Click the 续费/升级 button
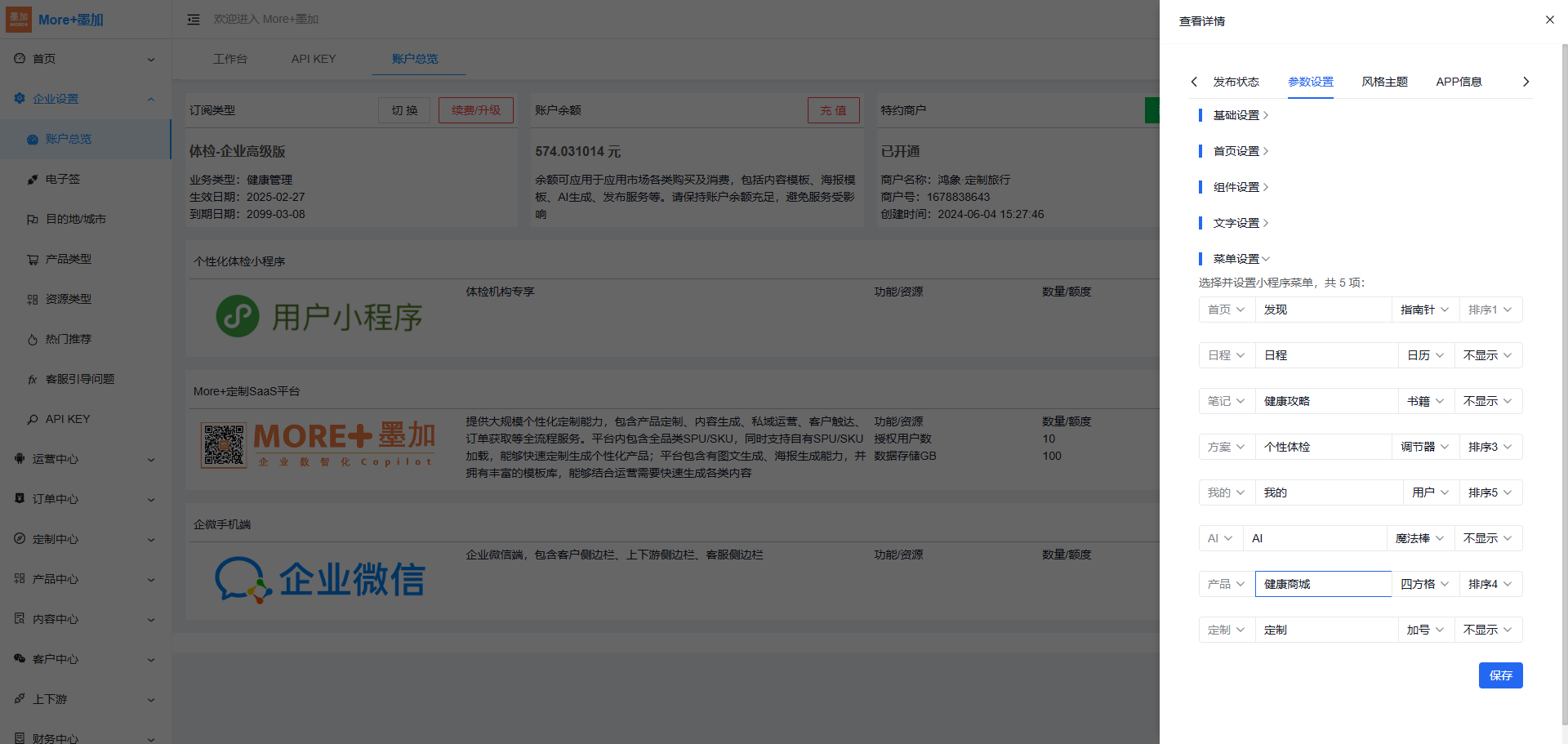 click(475, 110)
